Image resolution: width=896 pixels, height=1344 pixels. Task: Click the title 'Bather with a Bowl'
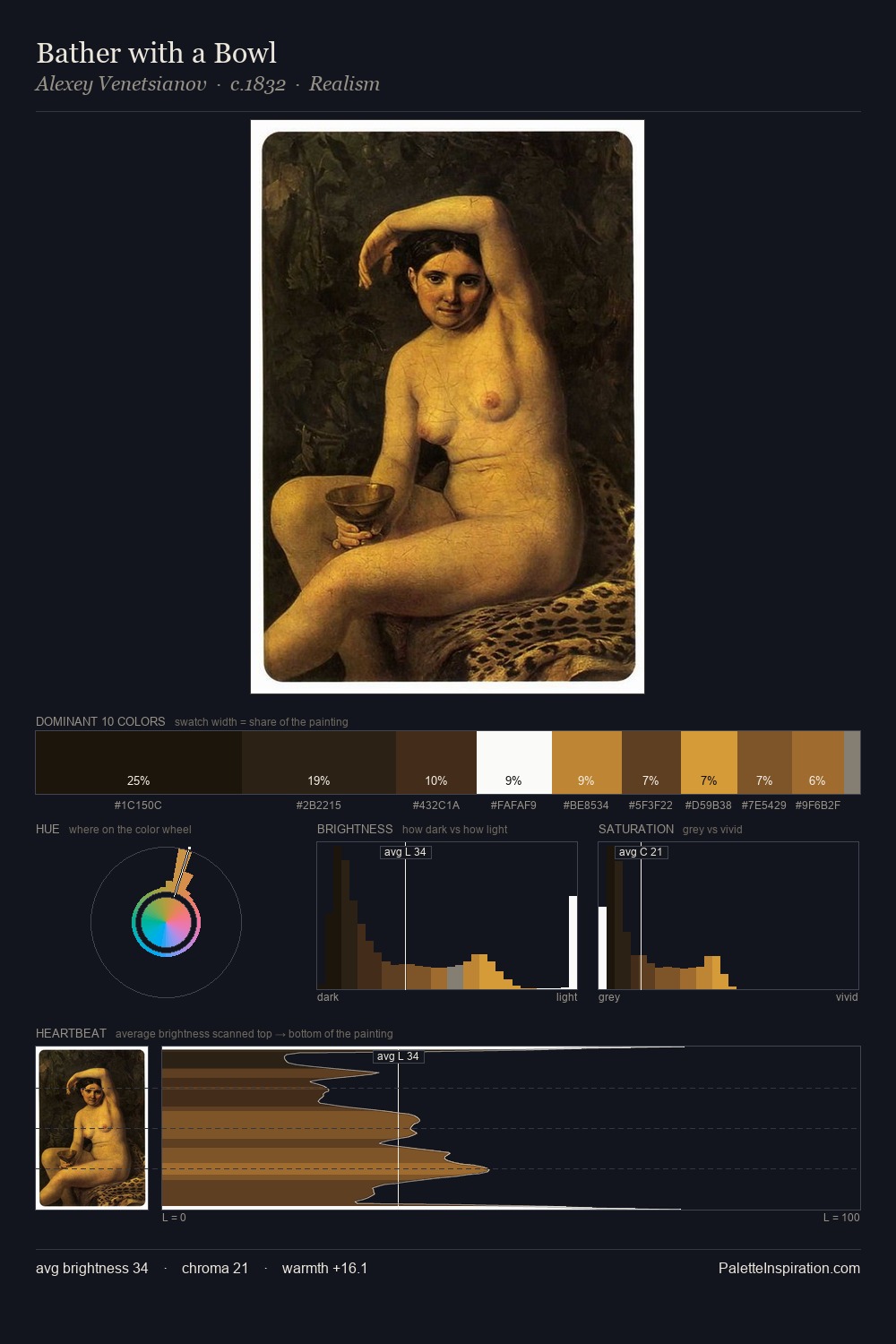click(x=156, y=53)
